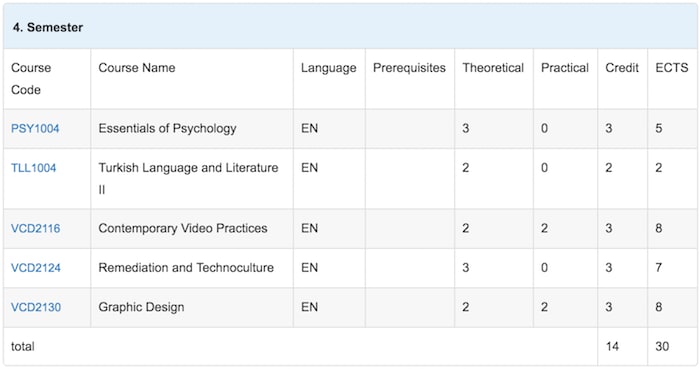Click the Language column header
This screenshot has height=369, width=700.
329,68
